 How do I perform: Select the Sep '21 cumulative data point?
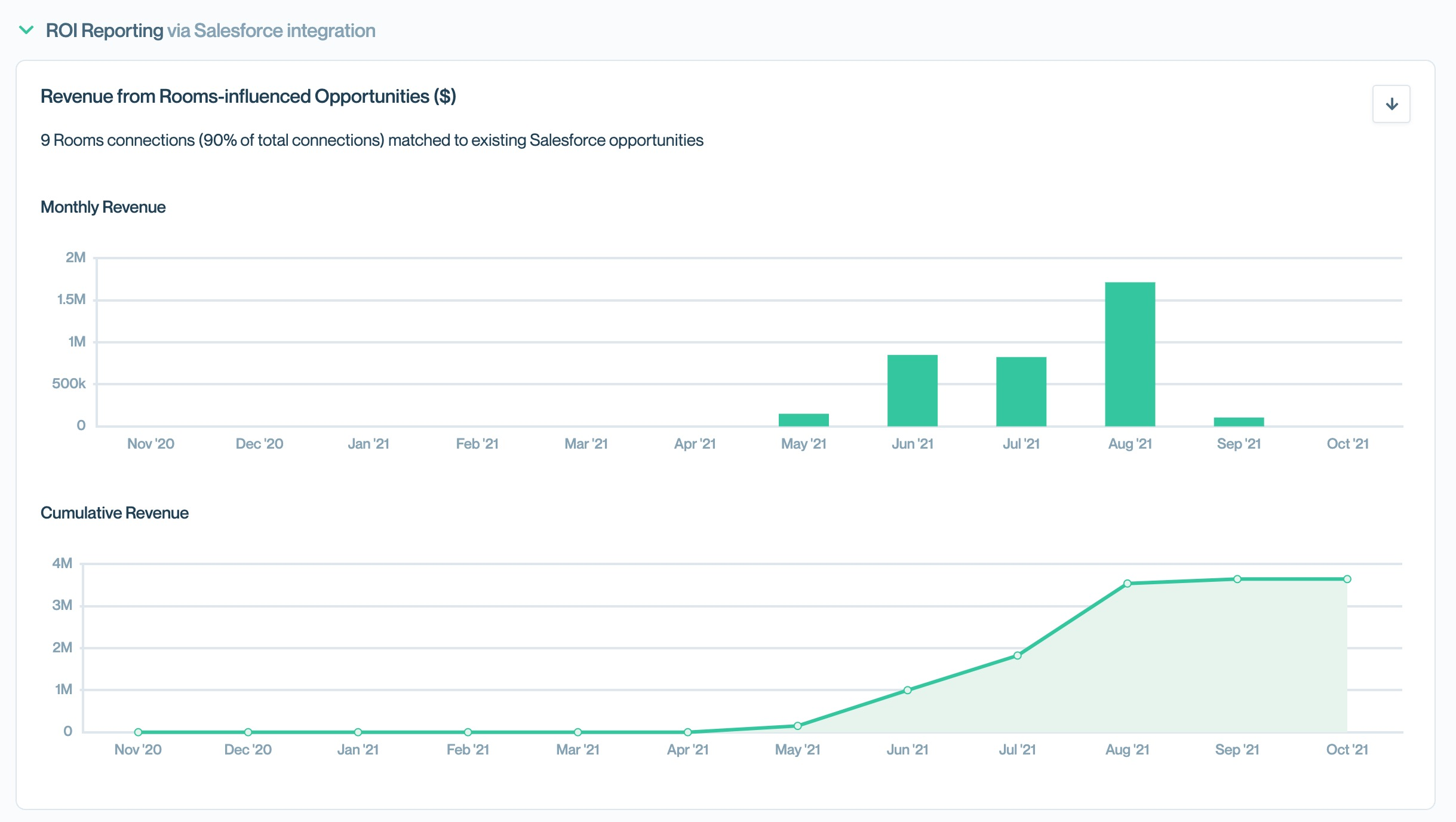coord(1237,579)
